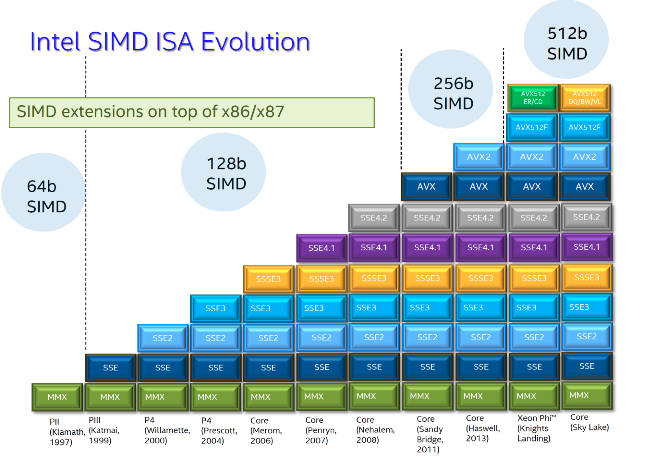Click the Intel SIMD ISA Evolution title
This screenshot has height=456, width=645.
(169, 42)
